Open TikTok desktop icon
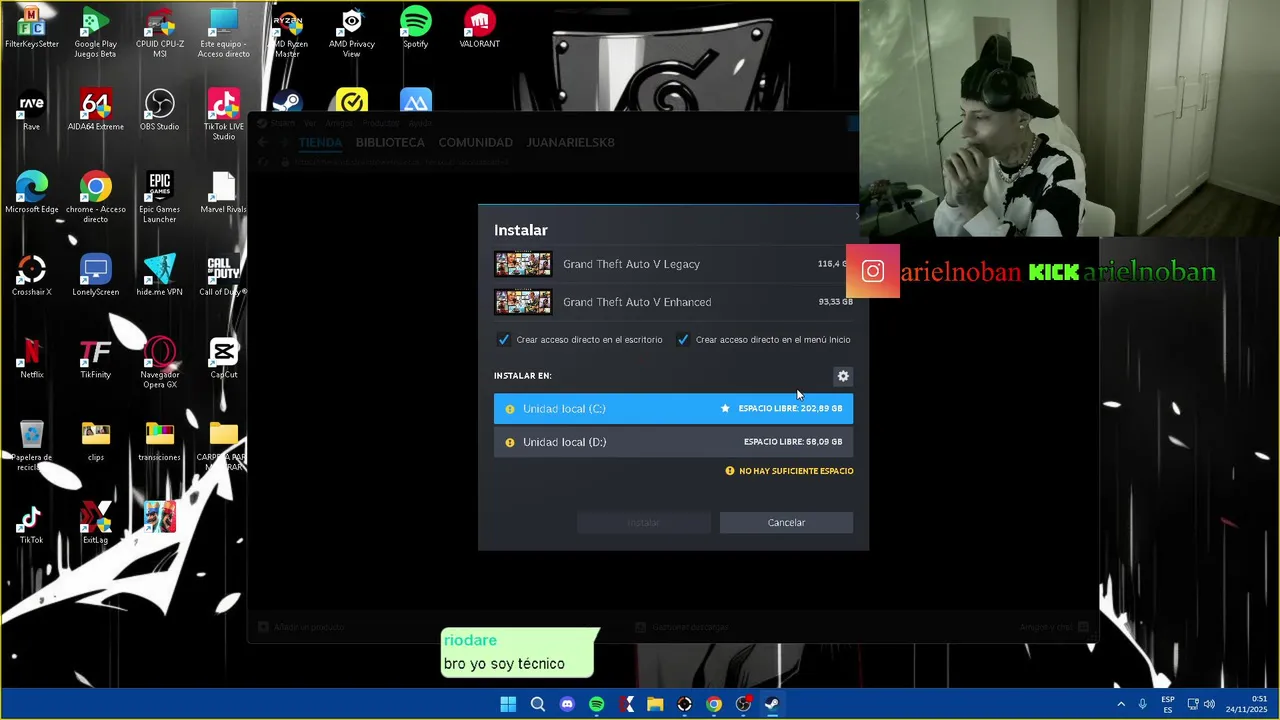The image size is (1280, 720). point(32,524)
